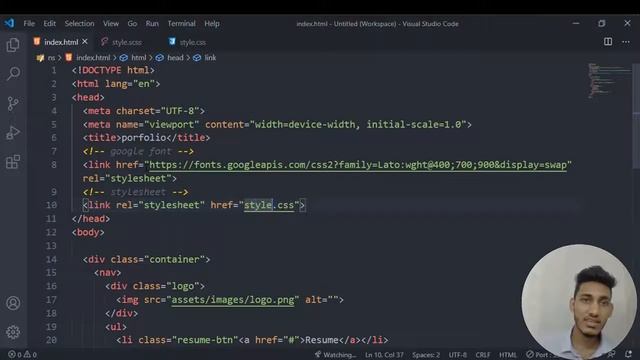Click the body tag on line 12
This screenshot has height=360, width=640.
pyautogui.click(x=88, y=232)
